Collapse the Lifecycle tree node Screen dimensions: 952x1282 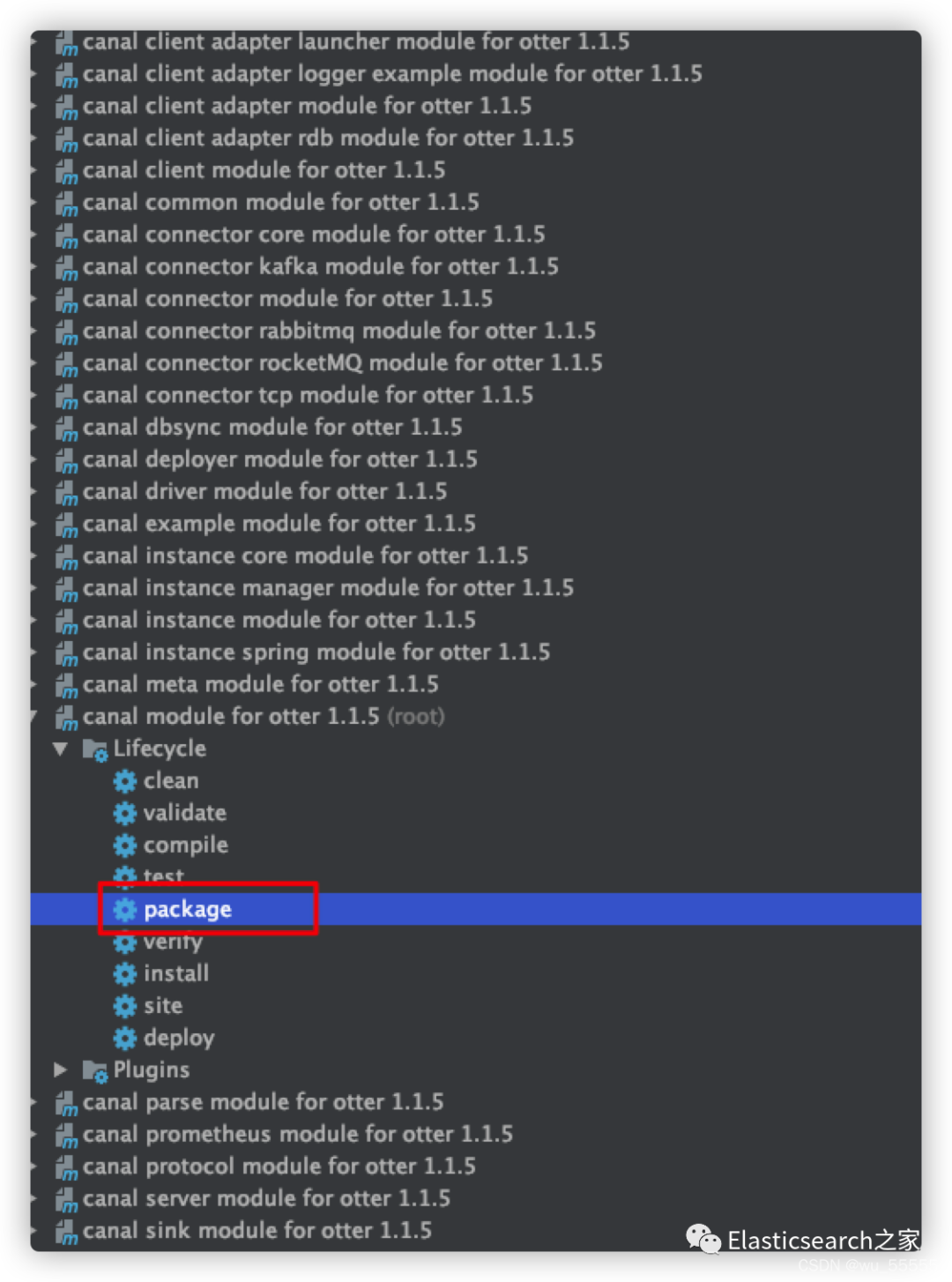pos(60,749)
